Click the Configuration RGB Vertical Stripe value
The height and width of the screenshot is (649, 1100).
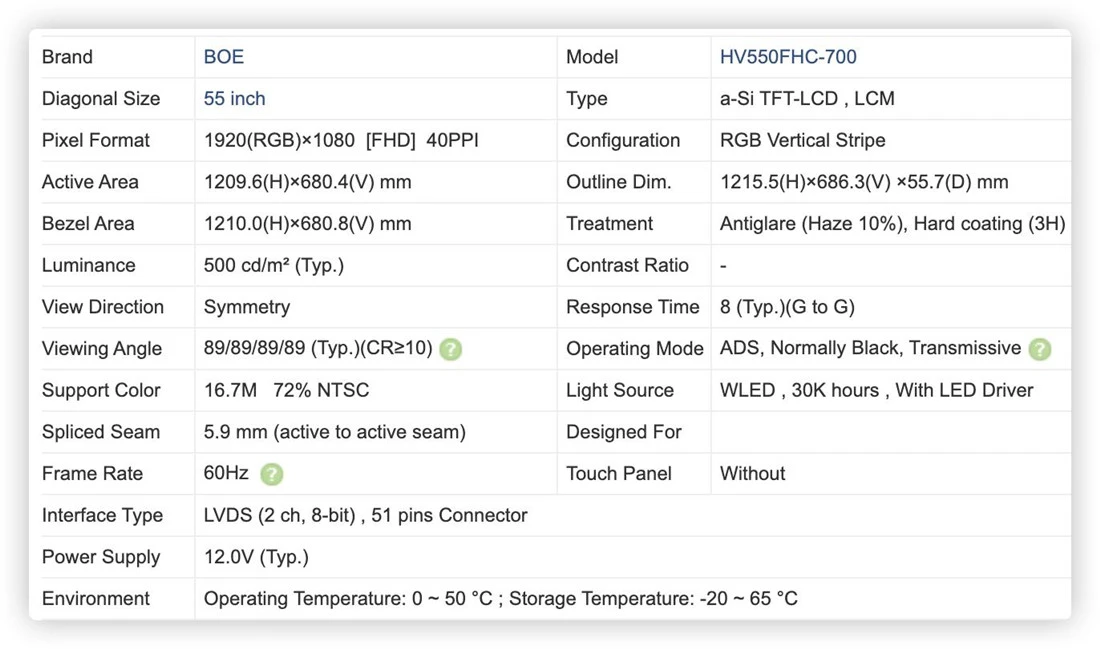tap(803, 140)
